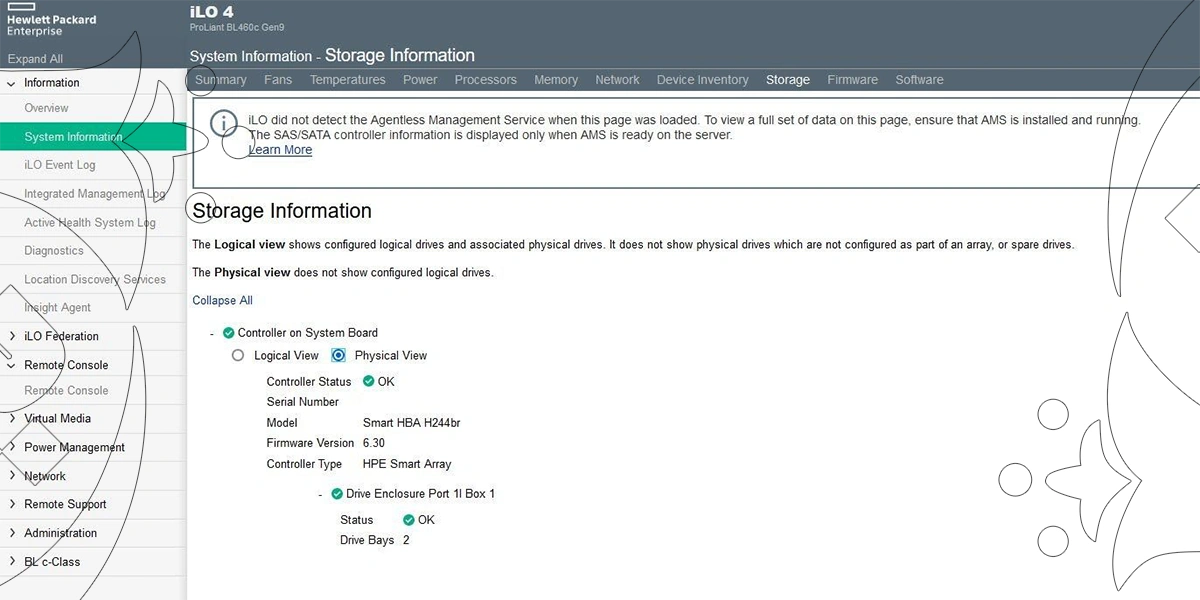This screenshot has width=1200, height=600.
Task: Expand the BL c-Class sidebar section
Action: pos(12,562)
